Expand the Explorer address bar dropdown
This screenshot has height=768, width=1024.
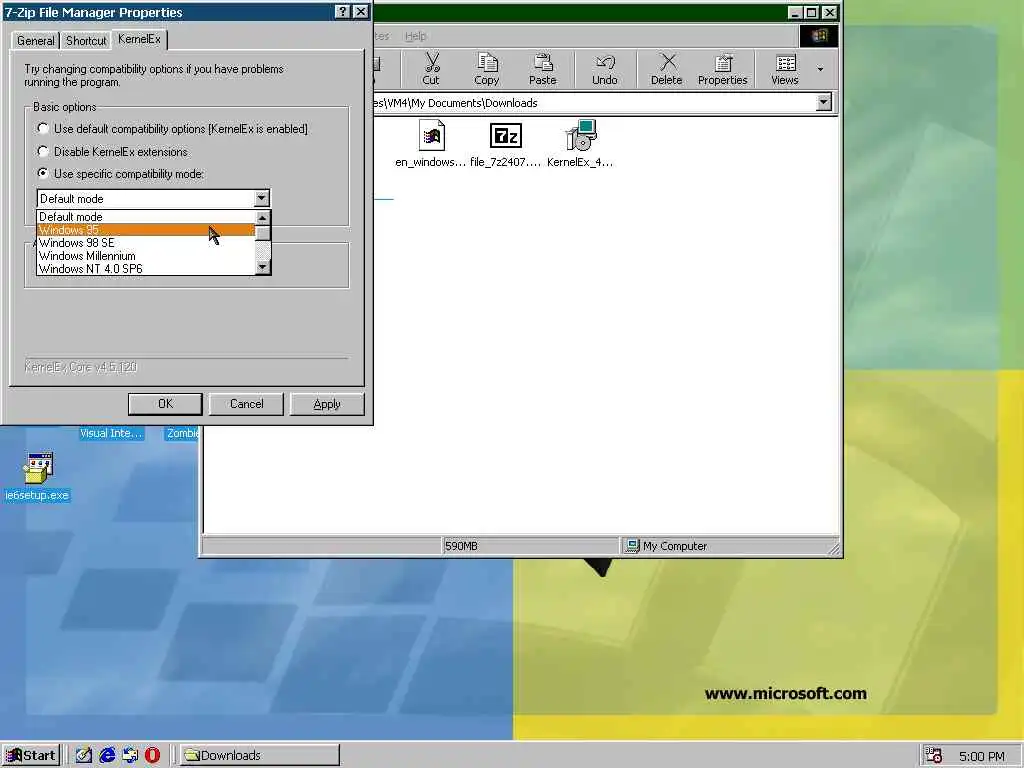[824, 103]
